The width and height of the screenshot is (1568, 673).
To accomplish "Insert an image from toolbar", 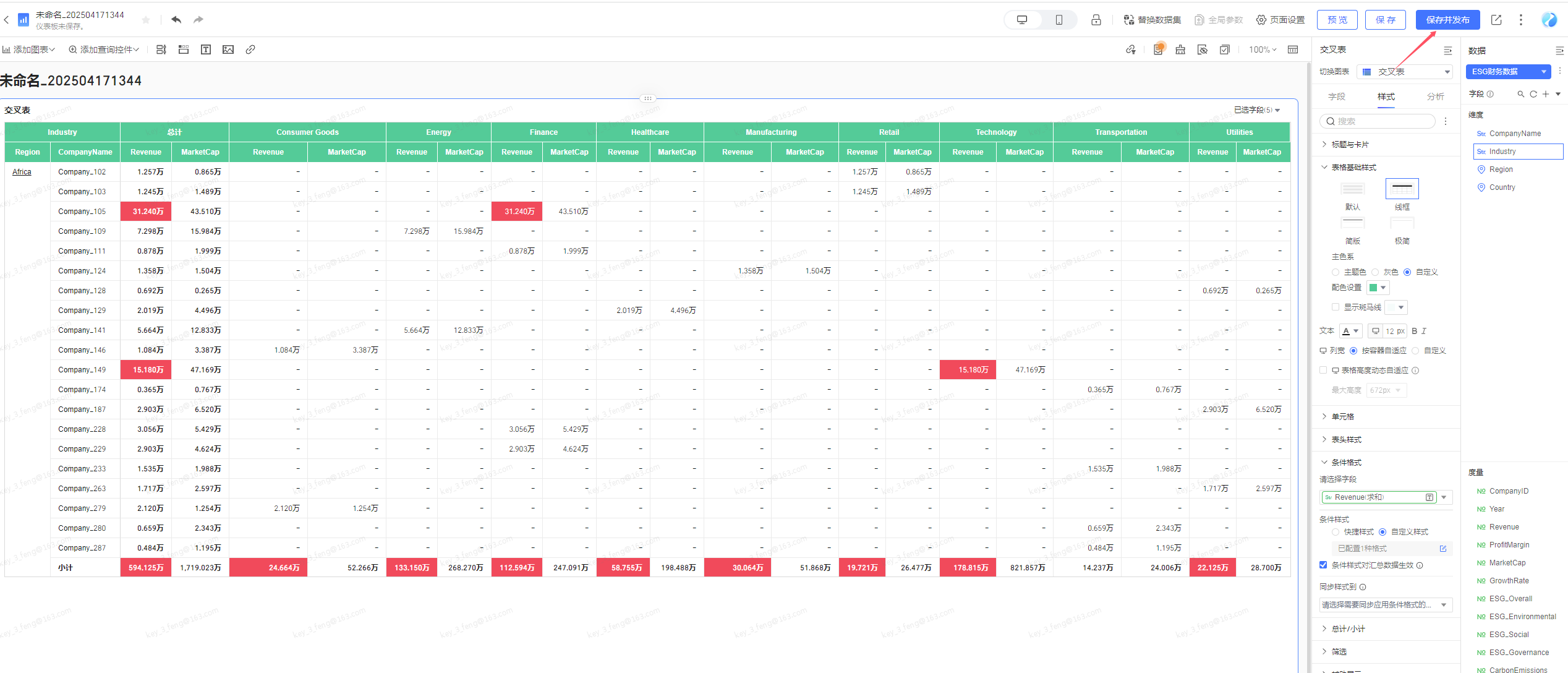I will (228, 49).
